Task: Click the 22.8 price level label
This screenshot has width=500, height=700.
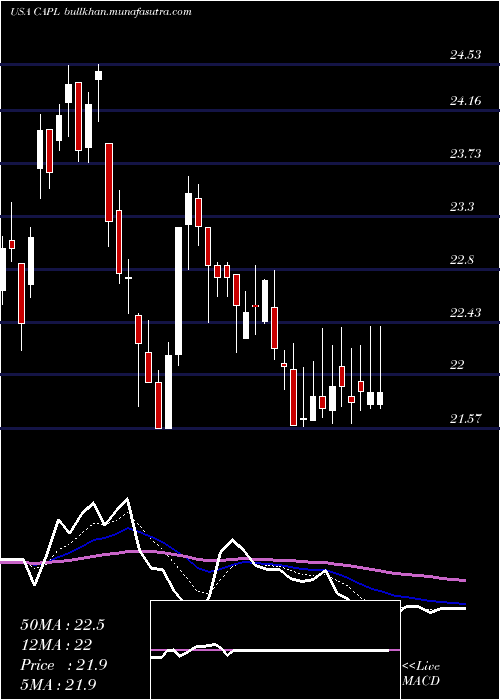Action: [462, 260]
